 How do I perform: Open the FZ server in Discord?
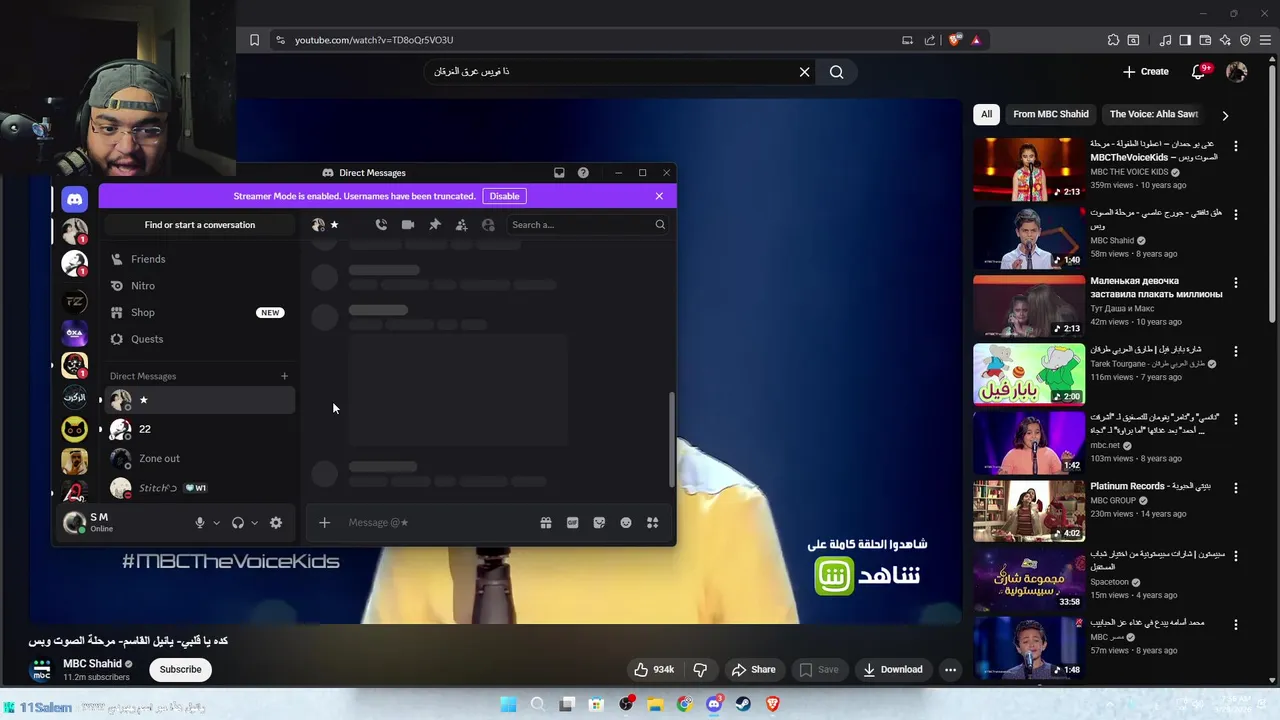click(x=75, y=301)
